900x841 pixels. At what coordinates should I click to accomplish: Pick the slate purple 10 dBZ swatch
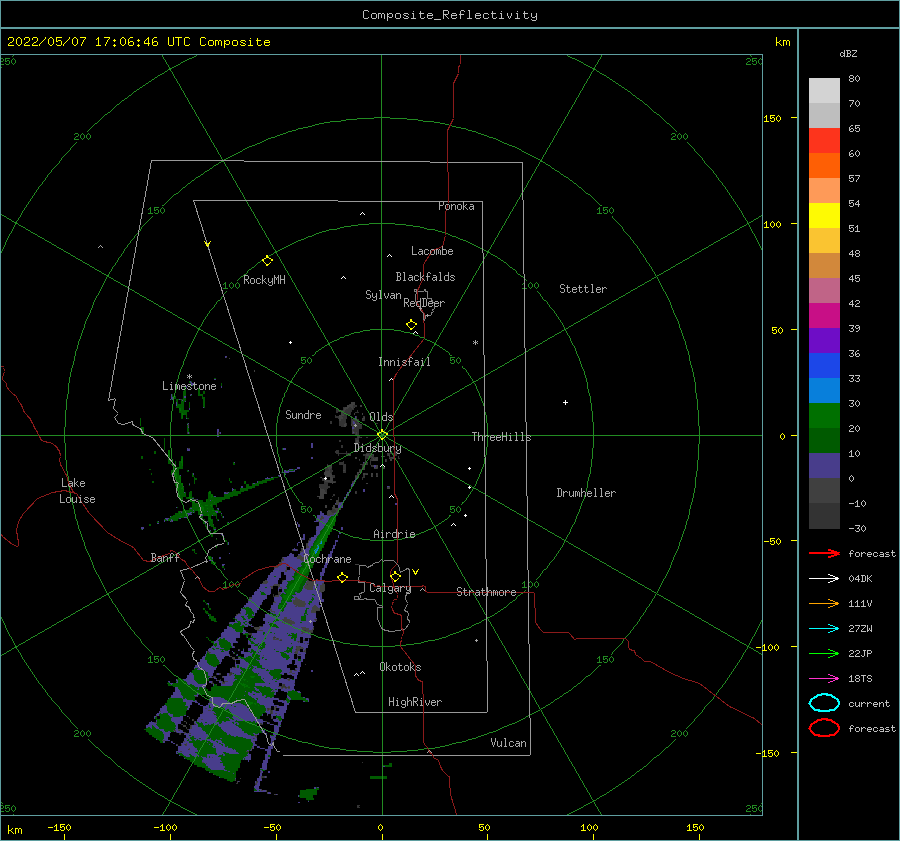(x=824, y=466)
